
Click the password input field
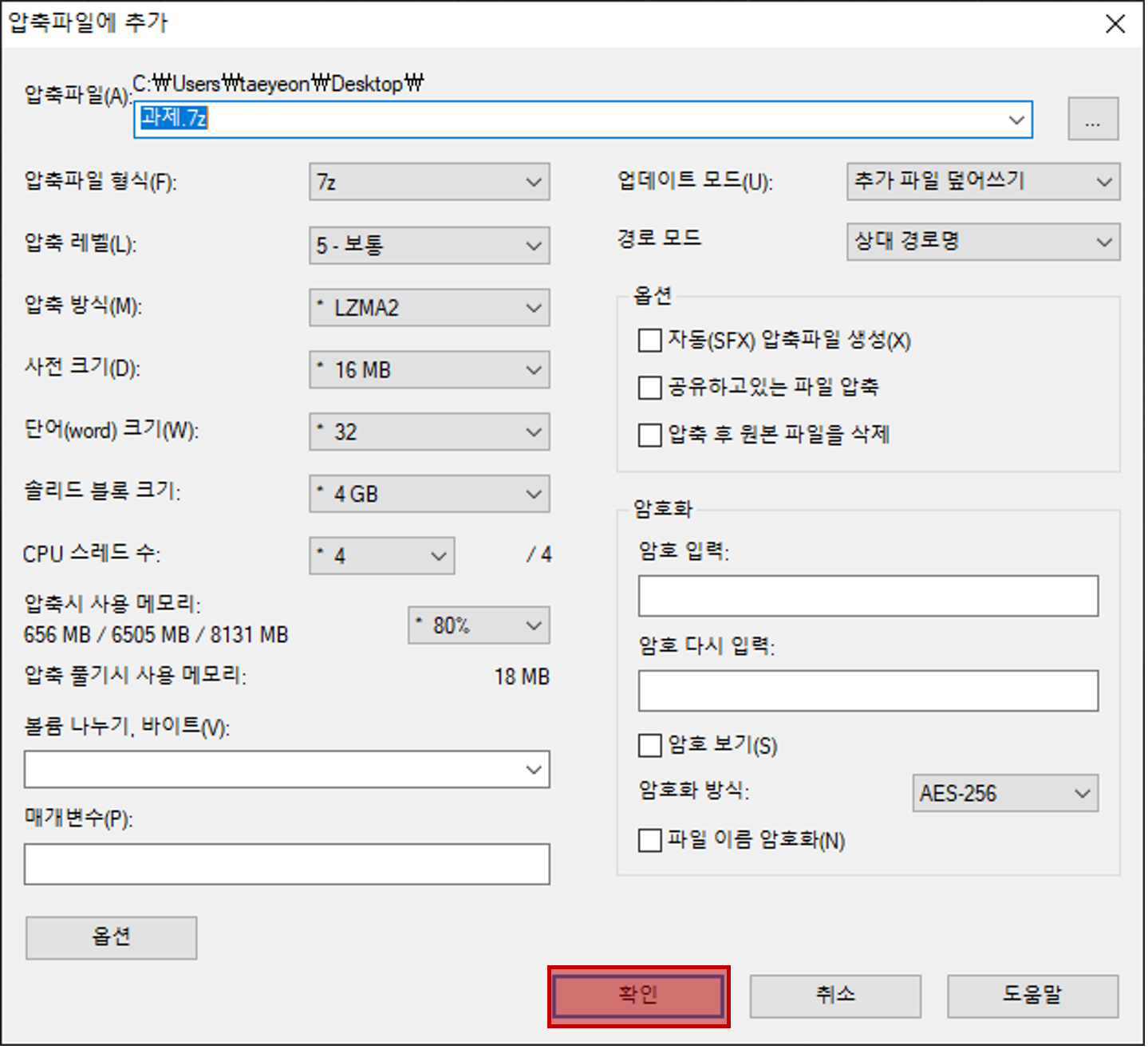pyautogui.click(x=868, y=595)
